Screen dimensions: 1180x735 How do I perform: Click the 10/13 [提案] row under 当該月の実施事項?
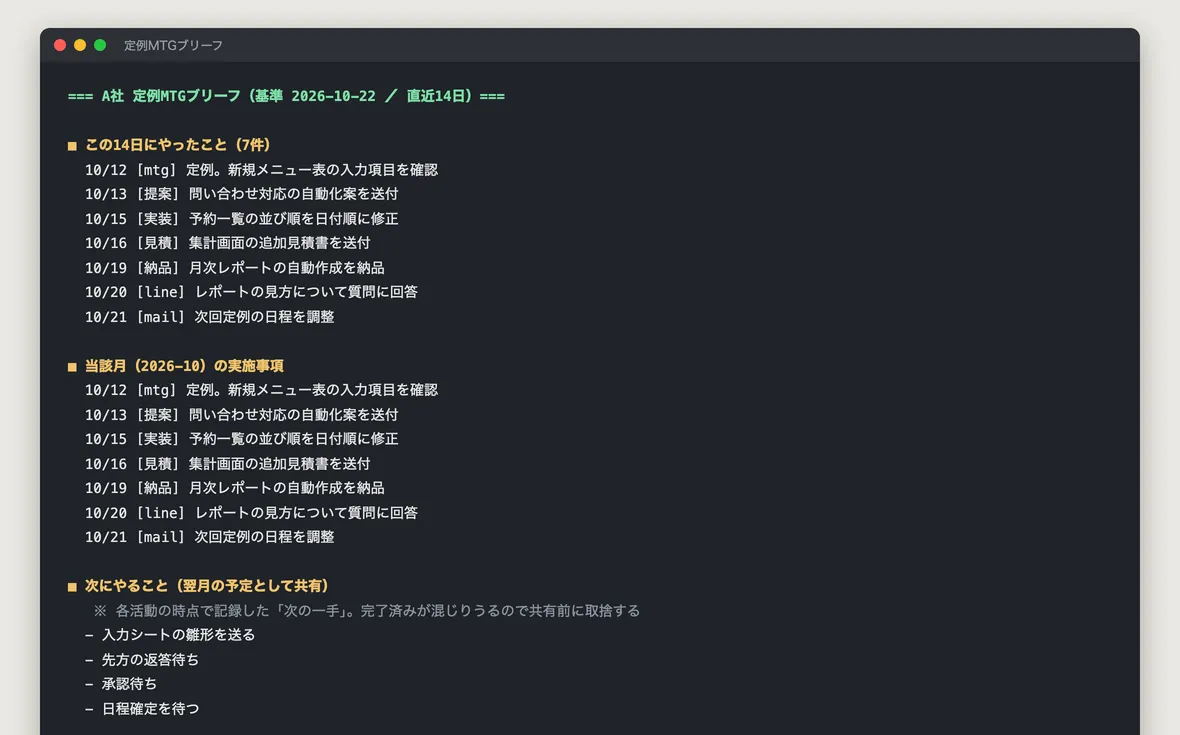pyautogui.click(x=242, y=415)
